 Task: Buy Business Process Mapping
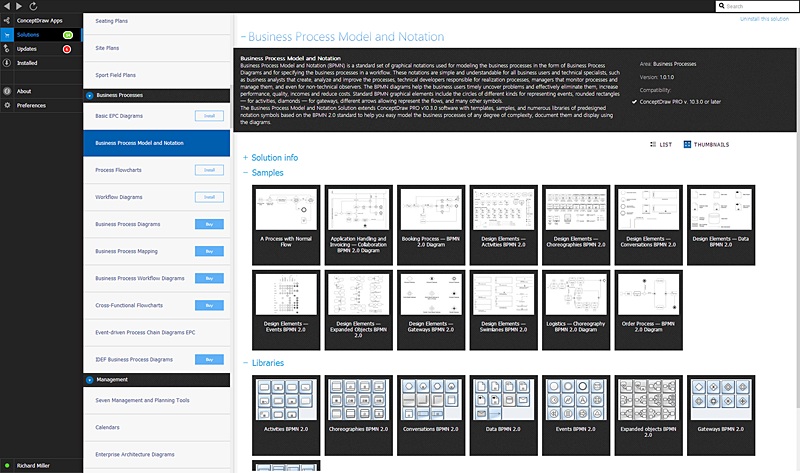[x=209, y=251]
